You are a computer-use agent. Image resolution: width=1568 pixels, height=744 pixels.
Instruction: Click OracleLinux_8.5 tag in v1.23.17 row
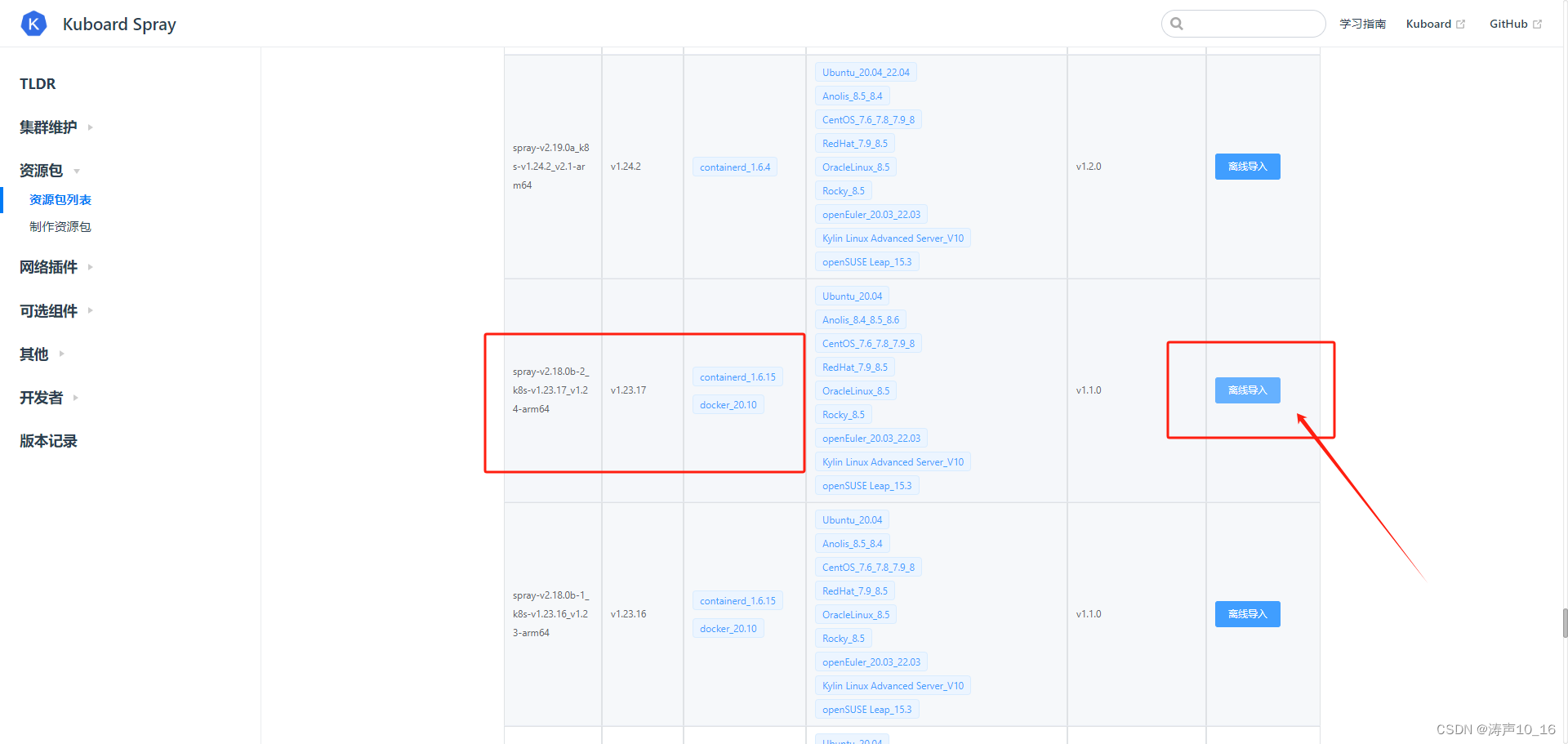[x=856, y=390]
